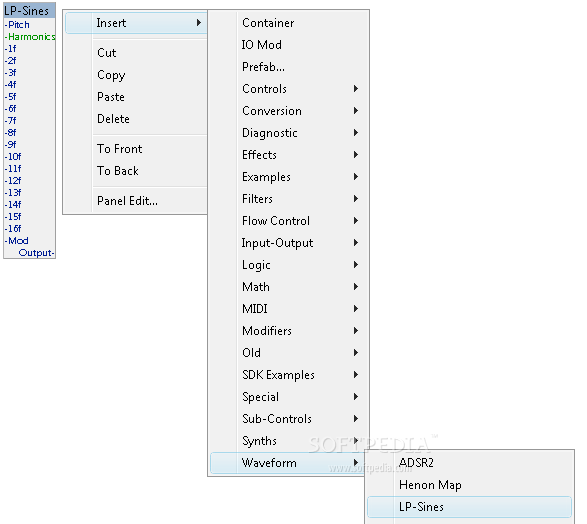Expand the Math submenu
Image resolution: width=587 pixels, height=524 pixels.
[x=288, y=287]
